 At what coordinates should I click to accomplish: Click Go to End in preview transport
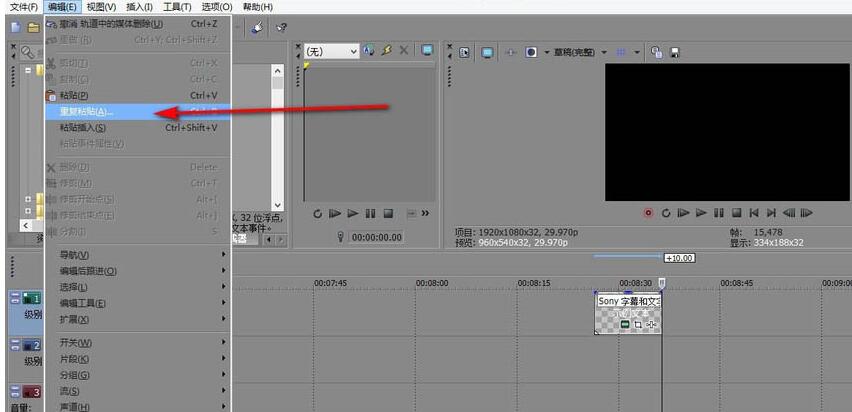coord(771,212)
